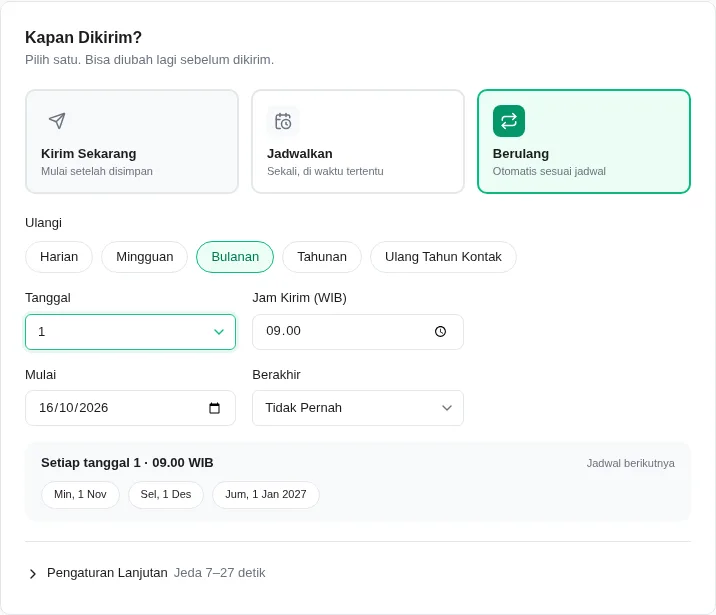Image resolution: width=716 pixels, height=615 pixels.
Task: Click the Kapan Dikirim? heading
Action: (84, 37)
